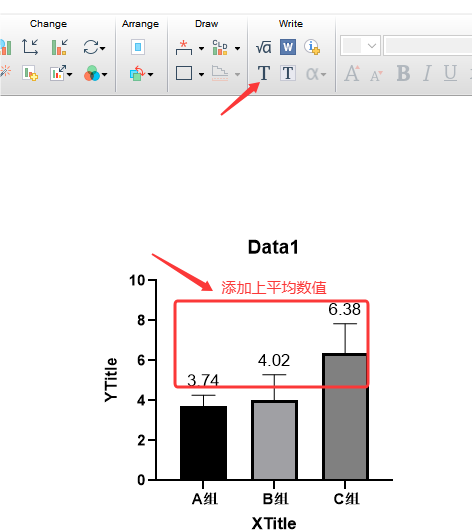Click the Y-axis tick label 6
This screenshot has height=532, width=472.
point(141,360)
